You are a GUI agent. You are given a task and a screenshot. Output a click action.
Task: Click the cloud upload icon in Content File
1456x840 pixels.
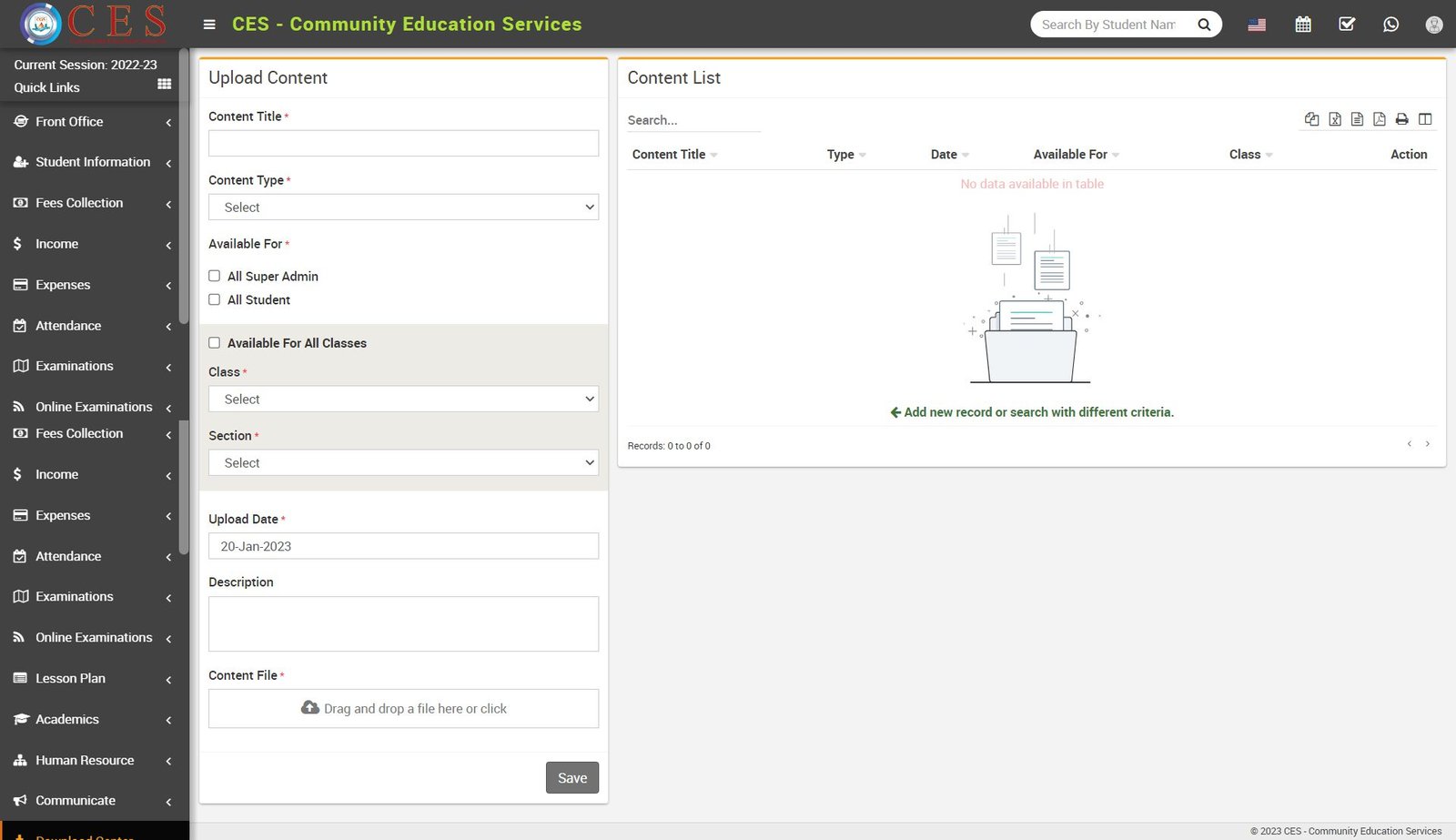(310, 708)
